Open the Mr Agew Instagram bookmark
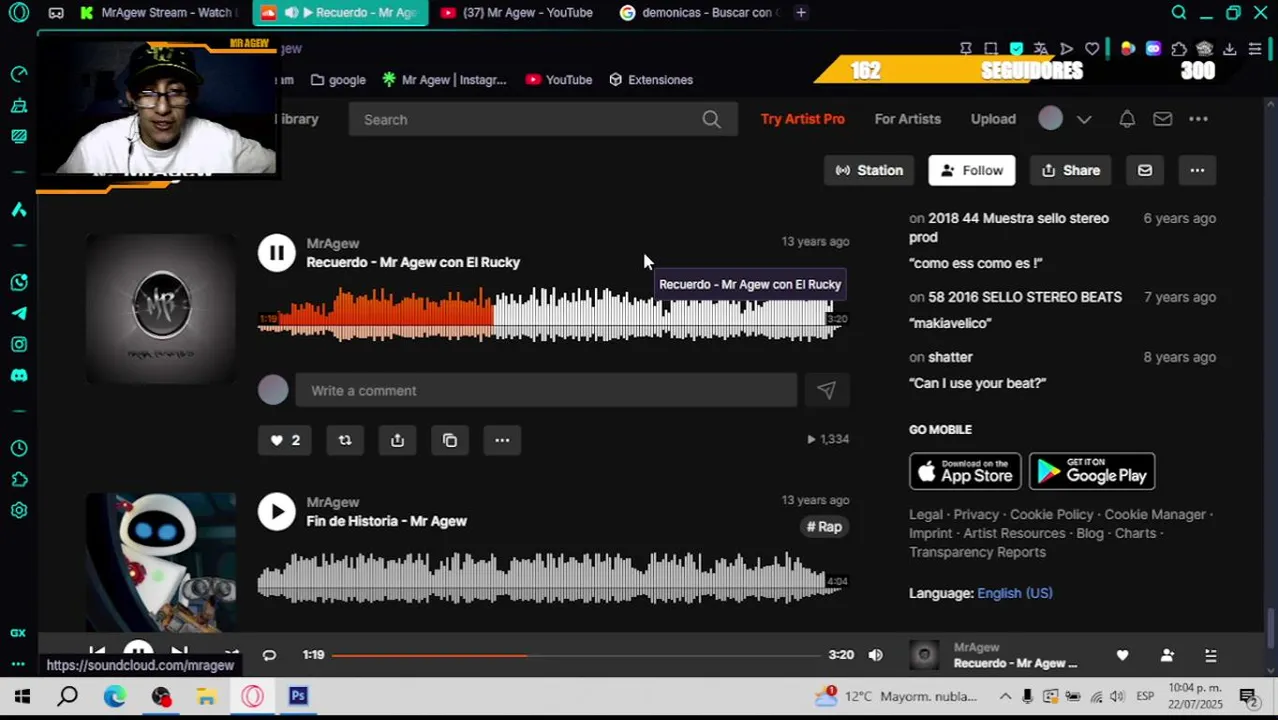Image resolution: width=1278 pixels, height=720 pixels. pyautogui.click(x=444, y=80)
